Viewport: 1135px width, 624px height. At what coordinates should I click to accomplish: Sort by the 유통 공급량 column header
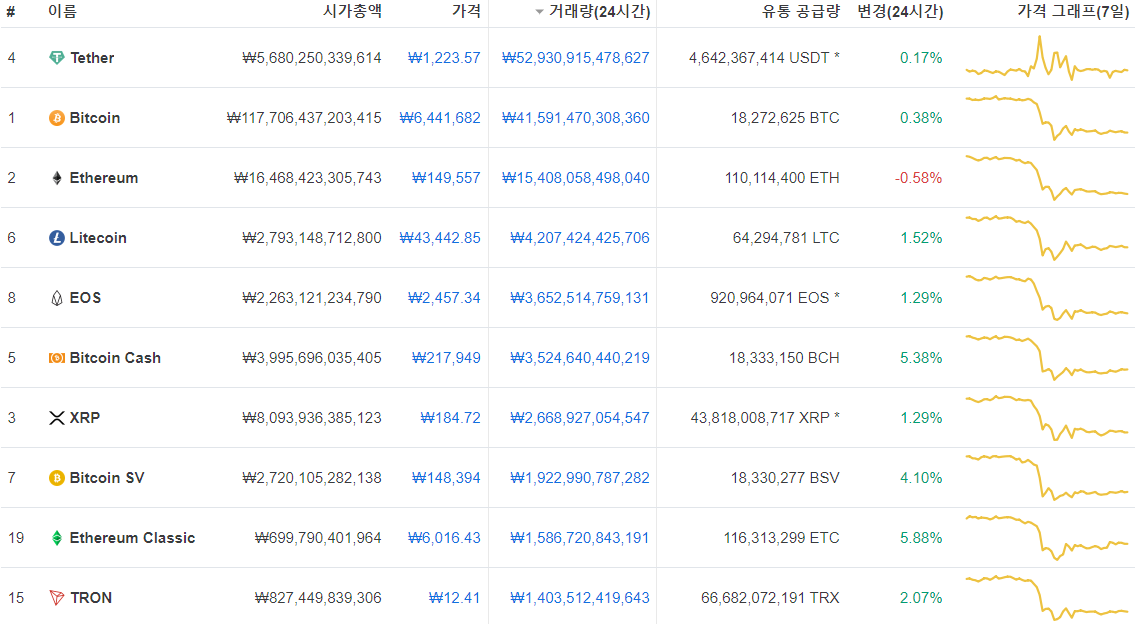pyautogui.click(x=801, y=12)
